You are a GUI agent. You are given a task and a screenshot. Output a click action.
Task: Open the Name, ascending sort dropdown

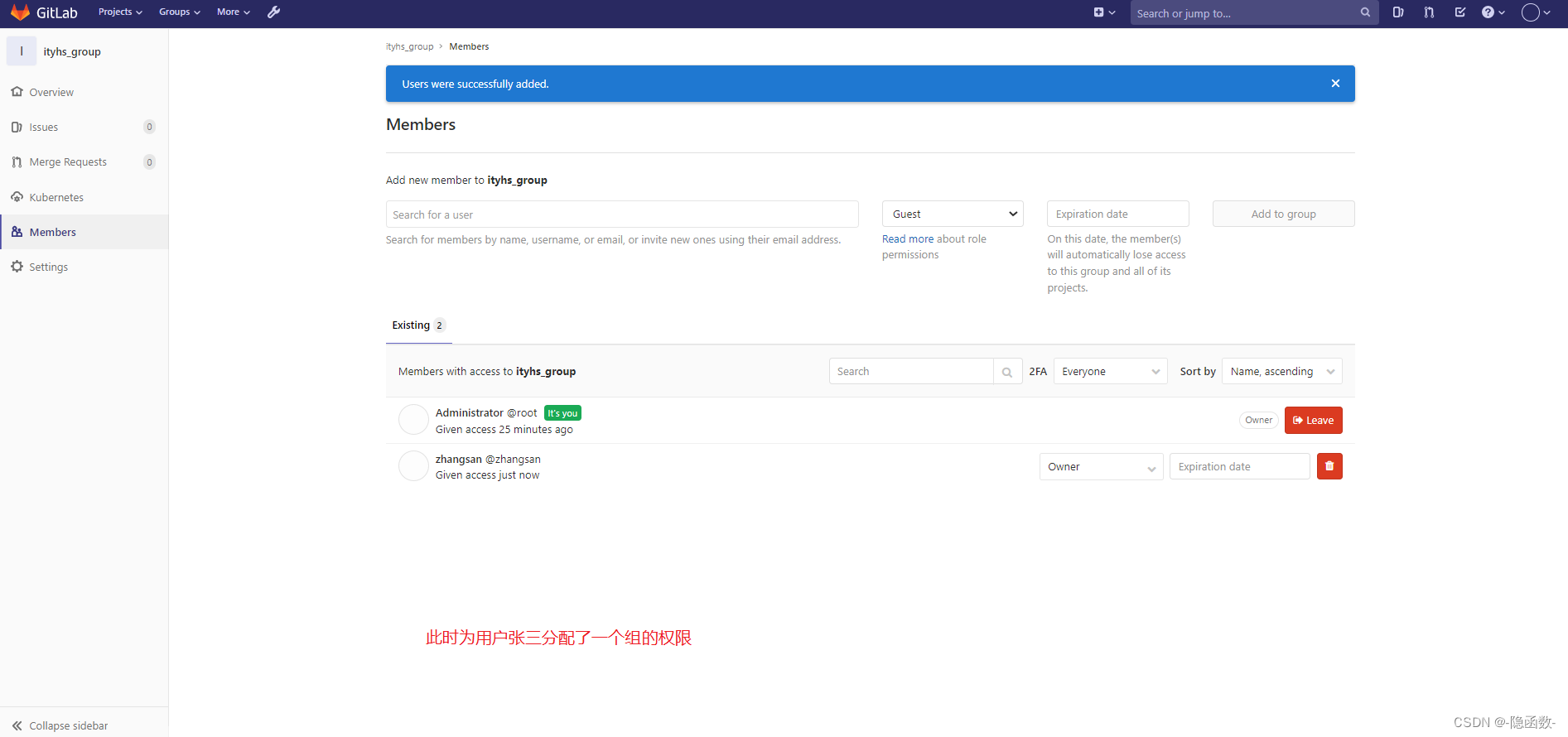[1282, 372]
